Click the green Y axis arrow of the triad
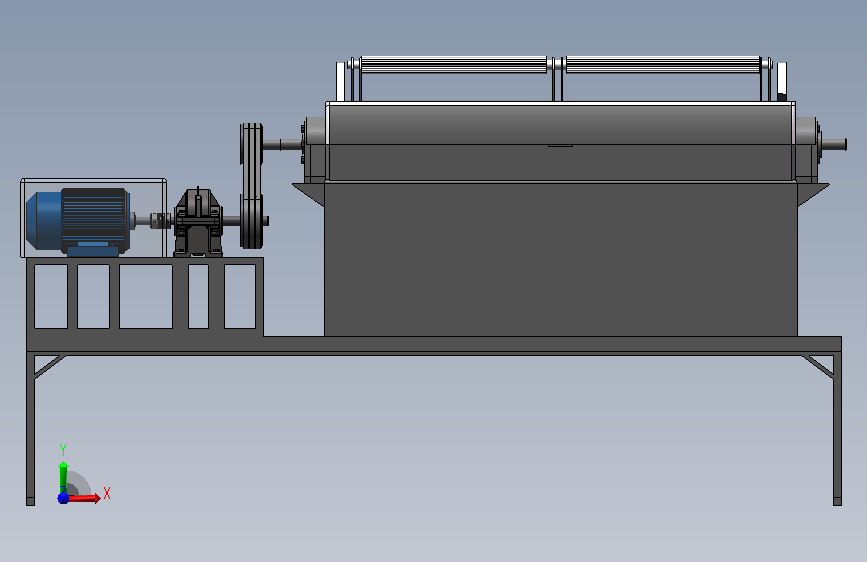Image resolution: width=867 pixels, height=562 pixels. (x=63, y=477)
